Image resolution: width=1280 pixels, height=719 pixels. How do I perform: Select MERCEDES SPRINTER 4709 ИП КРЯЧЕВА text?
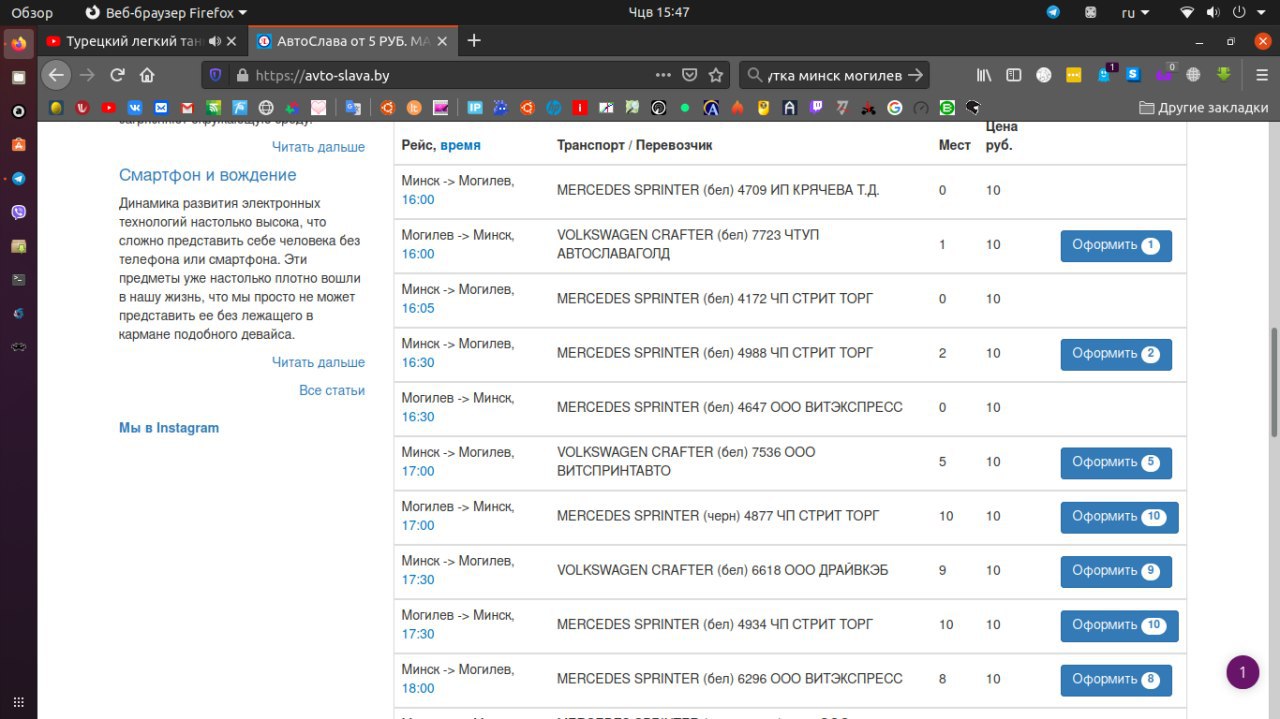(718, 190)
